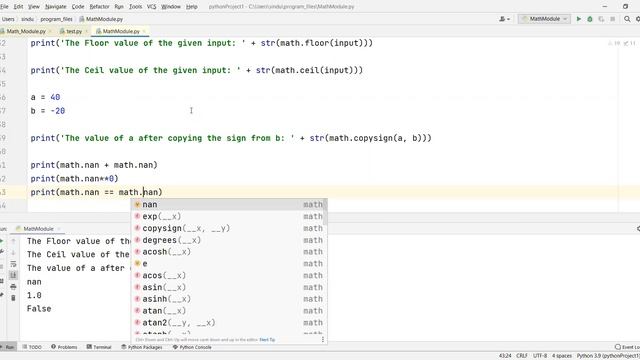This screenshot has width=640, height=360.
Task: Open Python Packages tool window
Action: coord(142,347)
